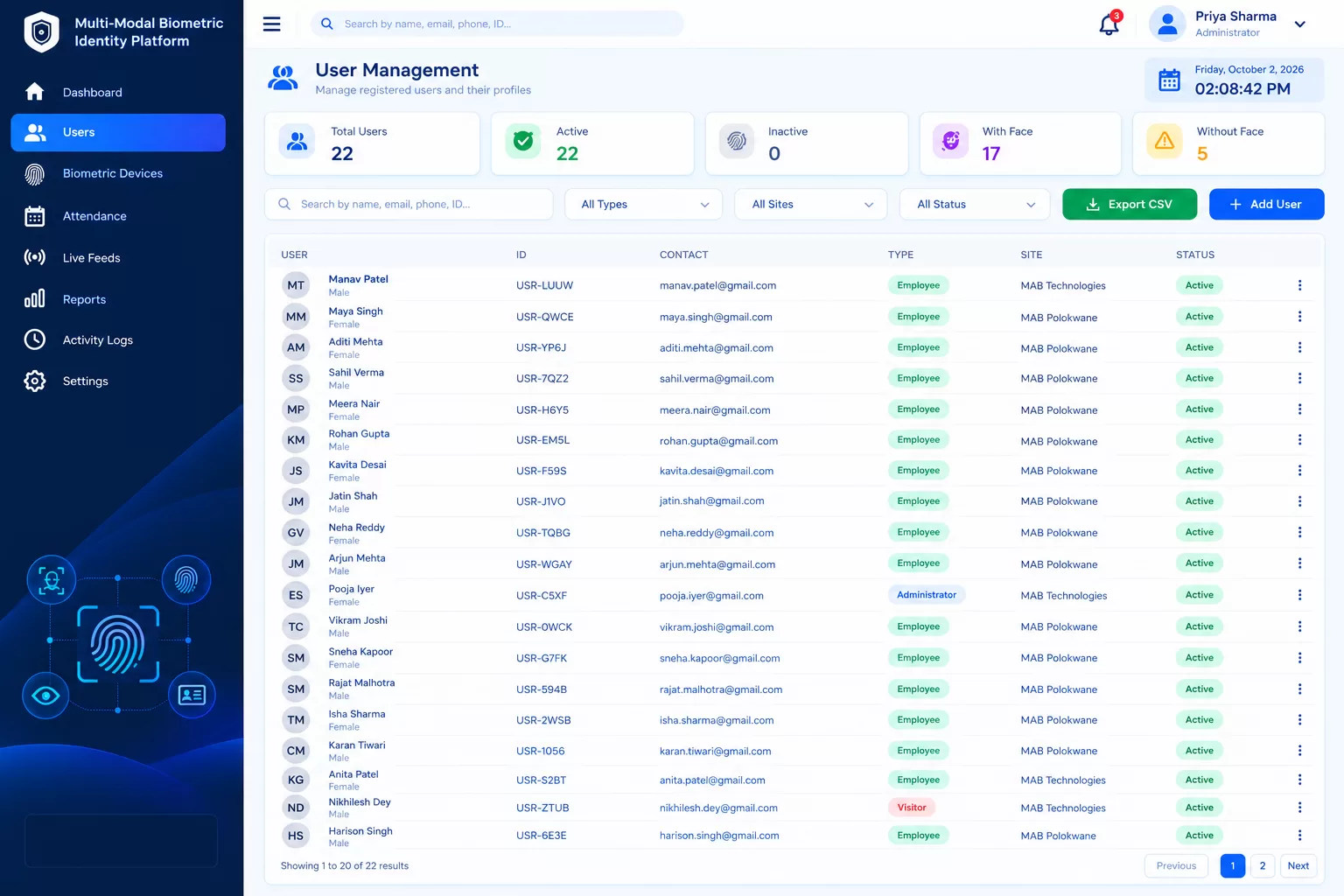Image resolution: width=1344 pixels, height=896 pixels.
Task: Click the Administrator badge for Pooja Iyer
Action: point(927,595)
